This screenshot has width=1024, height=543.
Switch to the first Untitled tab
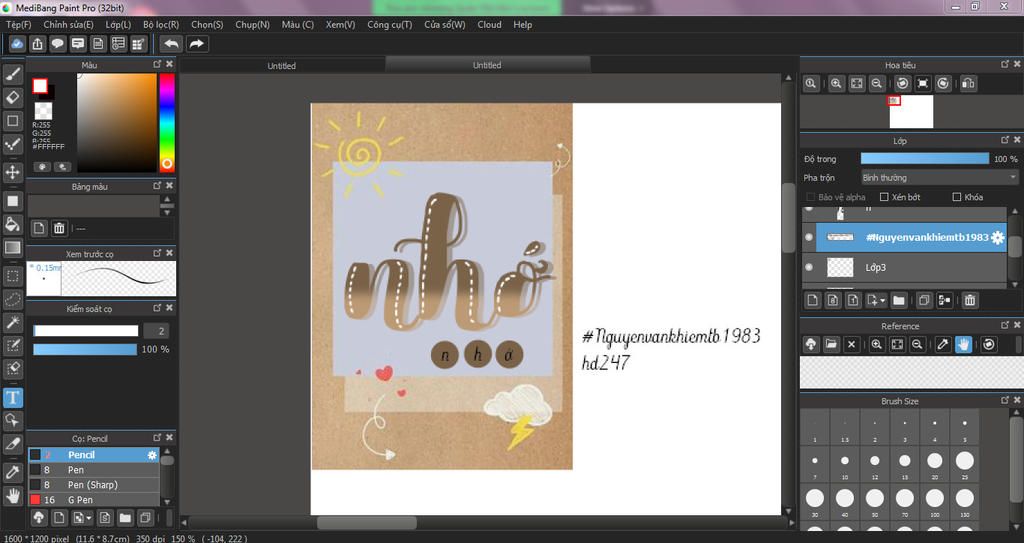281,65
